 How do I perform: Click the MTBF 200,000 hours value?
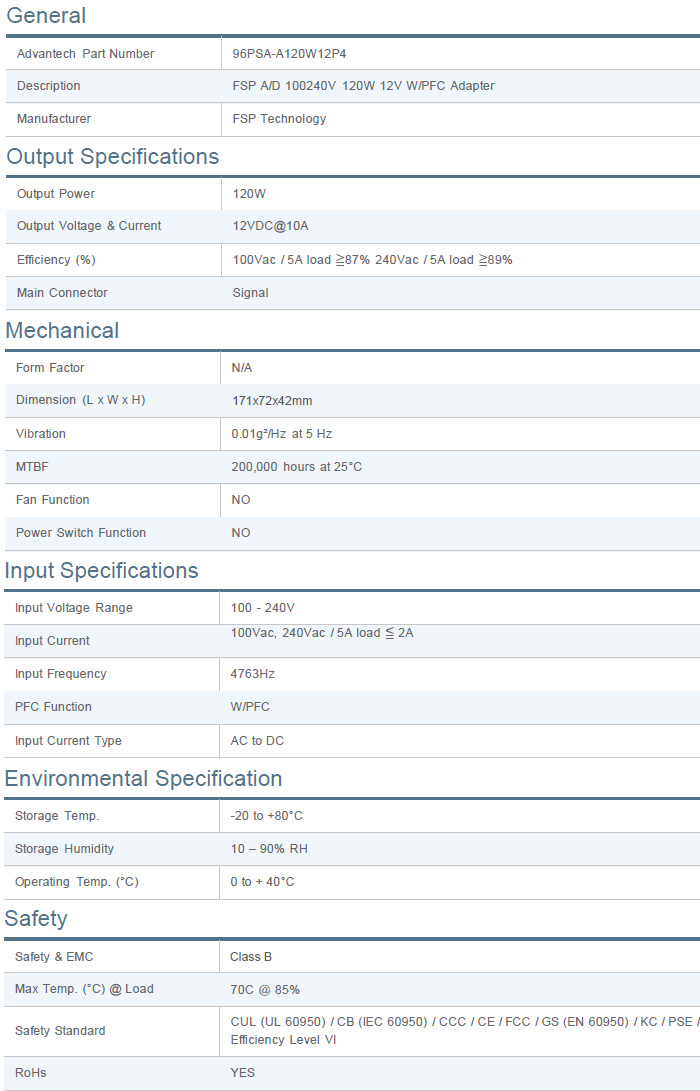(x=296, y=467)
